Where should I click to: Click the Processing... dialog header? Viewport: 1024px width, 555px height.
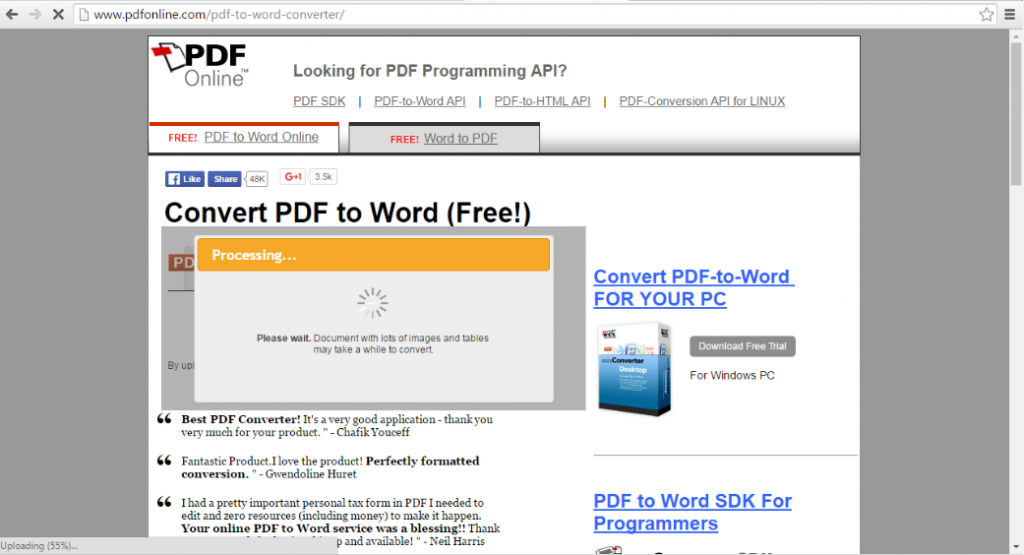[374, 255]
